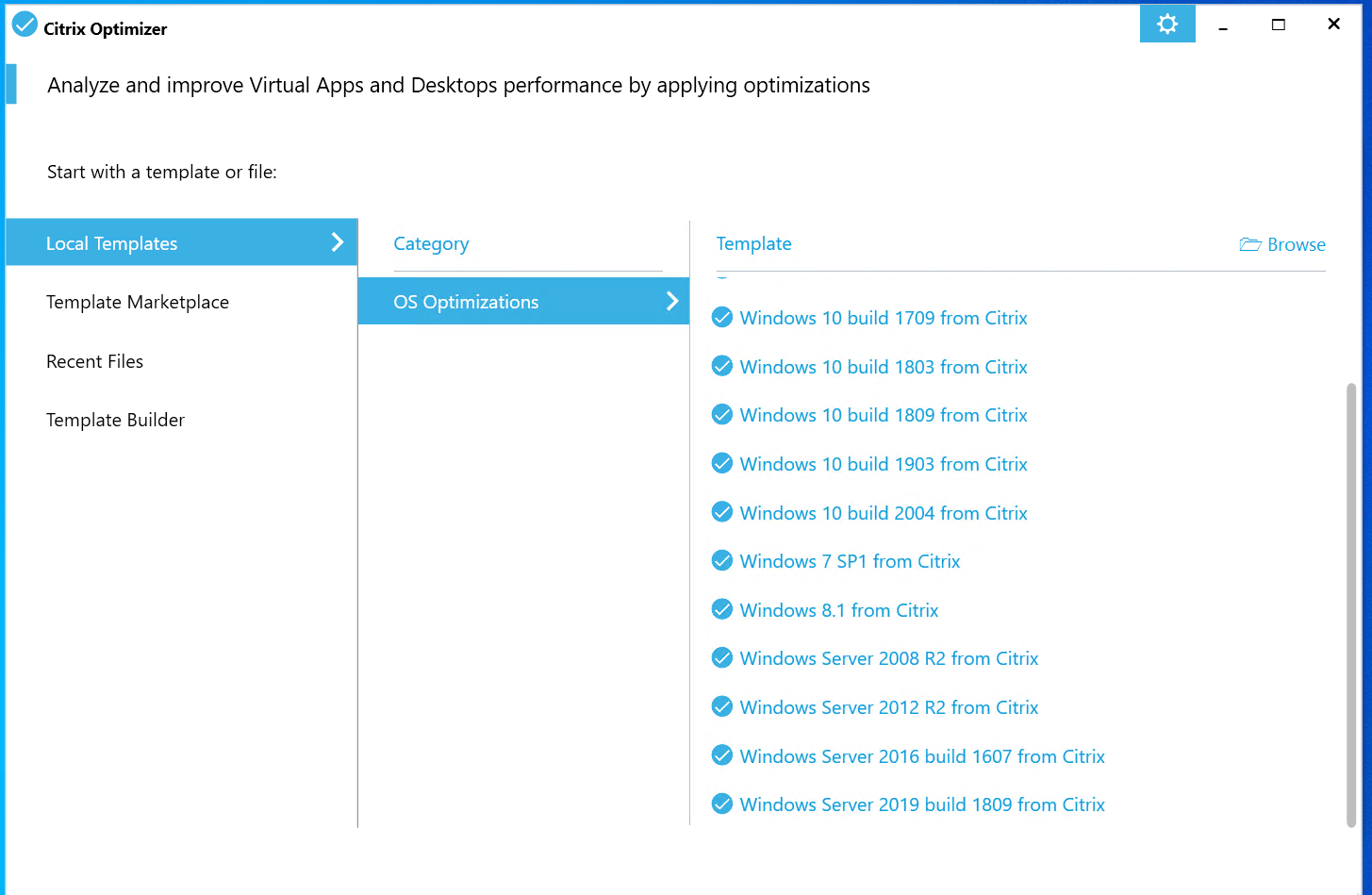Click the Category column heading
Viewport: 1372px width, 895px height.
[x=431, y=243]
